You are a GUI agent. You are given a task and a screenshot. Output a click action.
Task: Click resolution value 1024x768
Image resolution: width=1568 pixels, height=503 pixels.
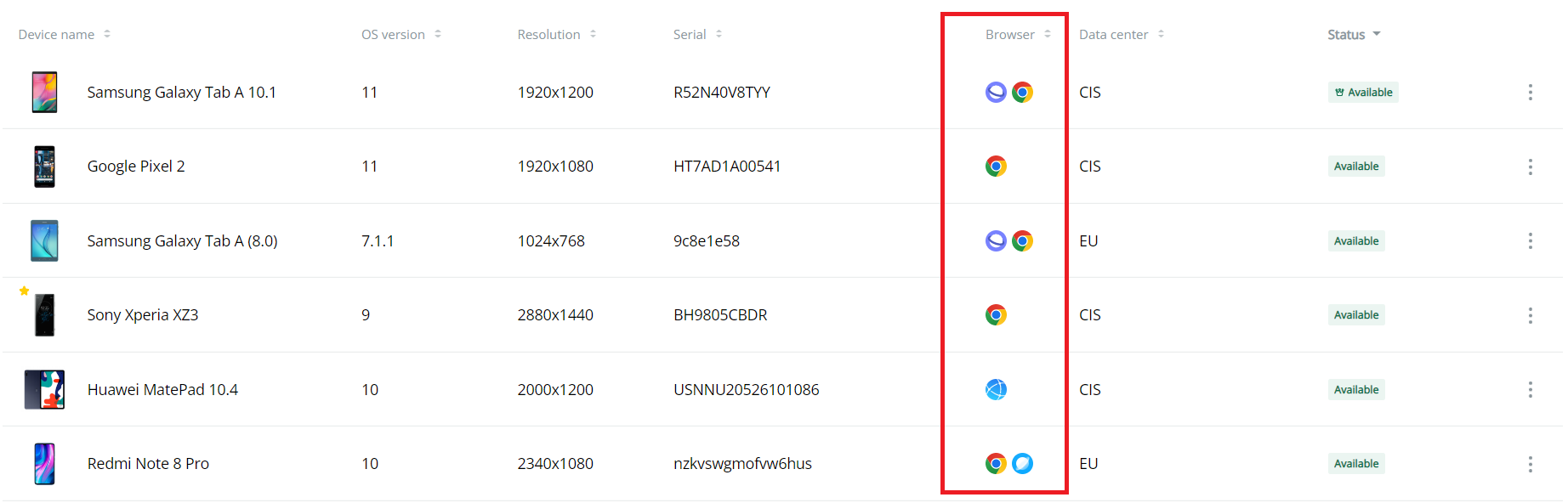click(x=551, y=240)
